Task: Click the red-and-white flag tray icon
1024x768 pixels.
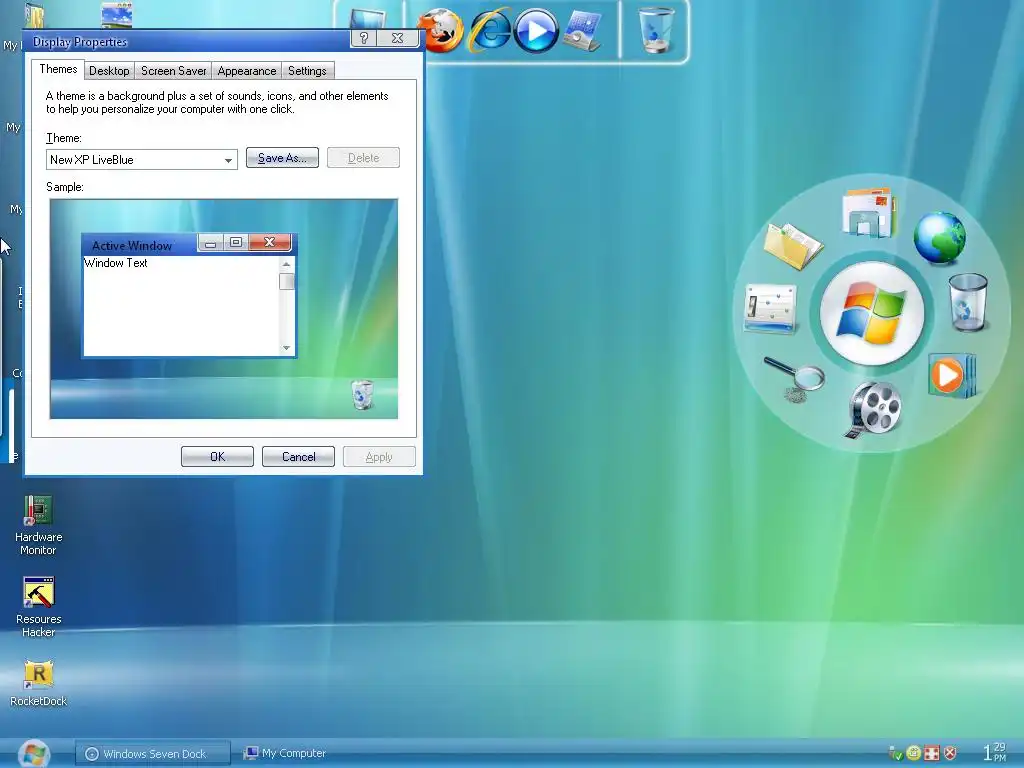Action: click(932, 753)
